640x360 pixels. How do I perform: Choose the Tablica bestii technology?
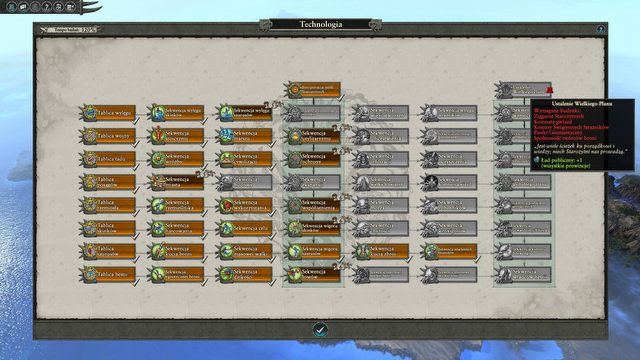[x=109, y=275]
